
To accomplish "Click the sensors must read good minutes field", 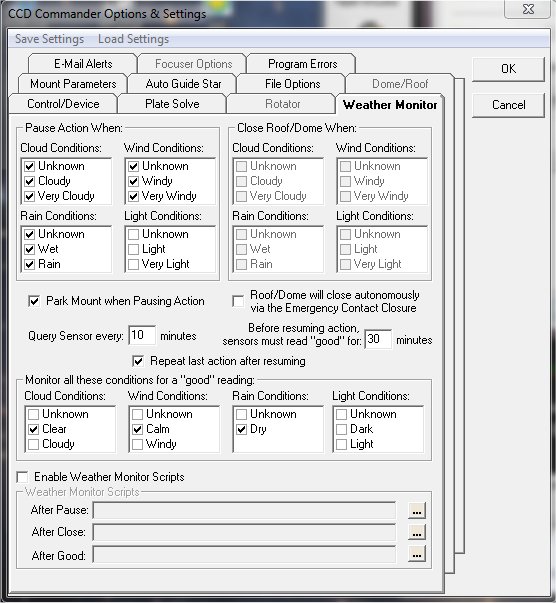I will 378,339.
